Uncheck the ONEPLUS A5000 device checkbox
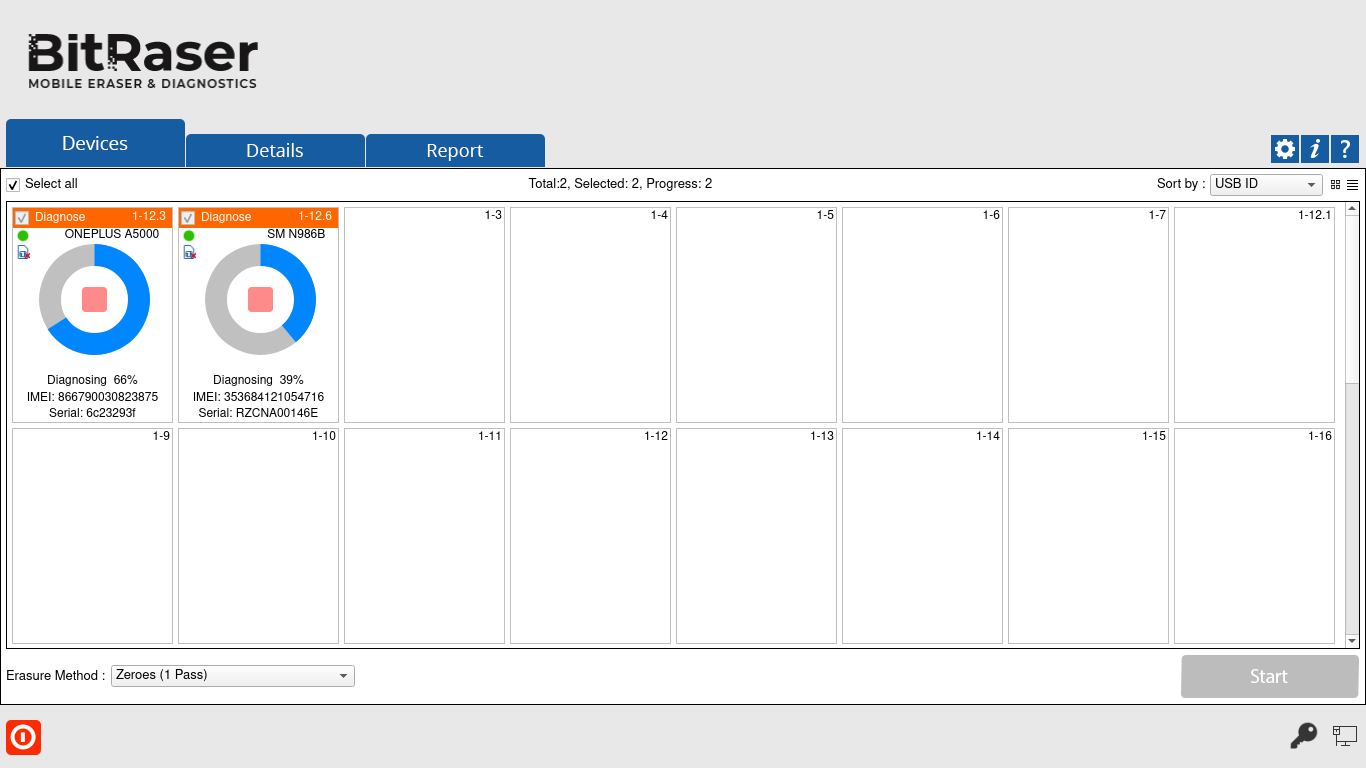 point(22,218)
